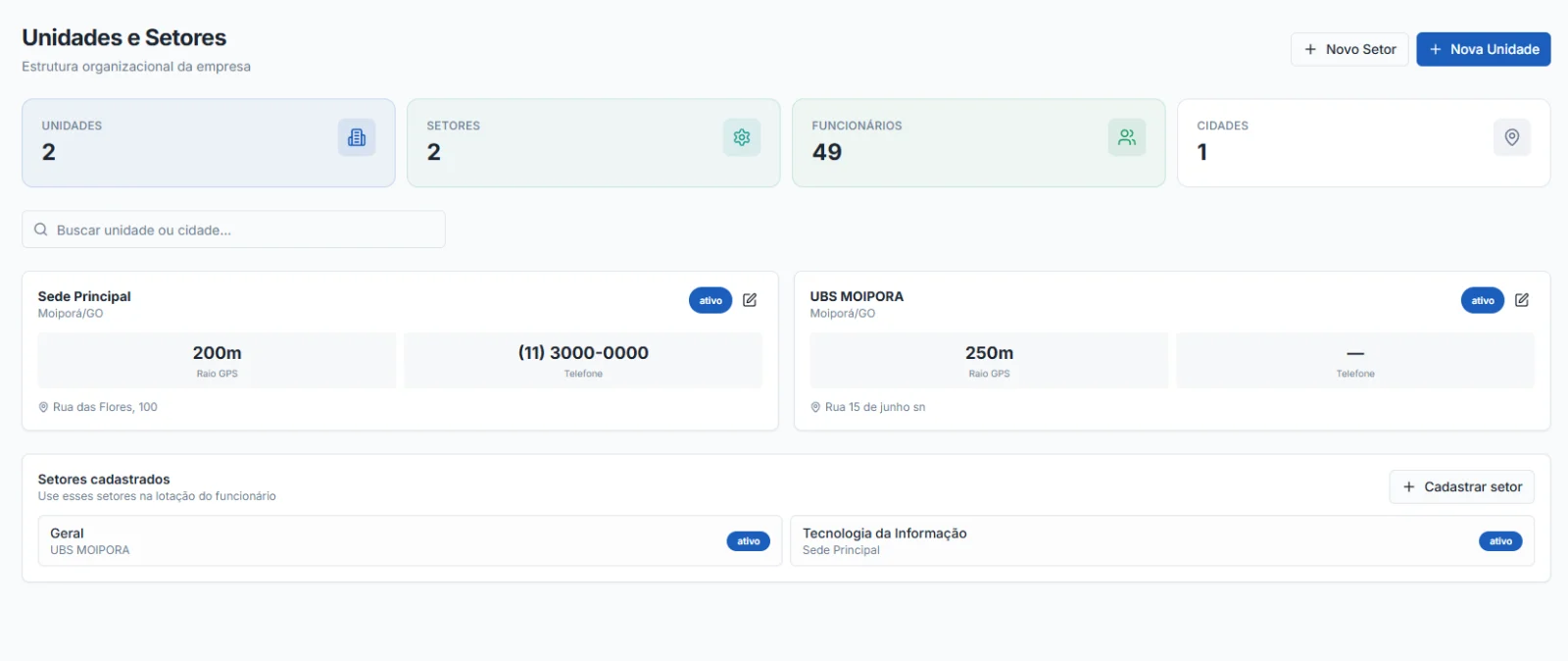The width and height of the screenshot is (1568, 661).
Task: Click the Setores cadastrados heading
Action: click(104, 480)
